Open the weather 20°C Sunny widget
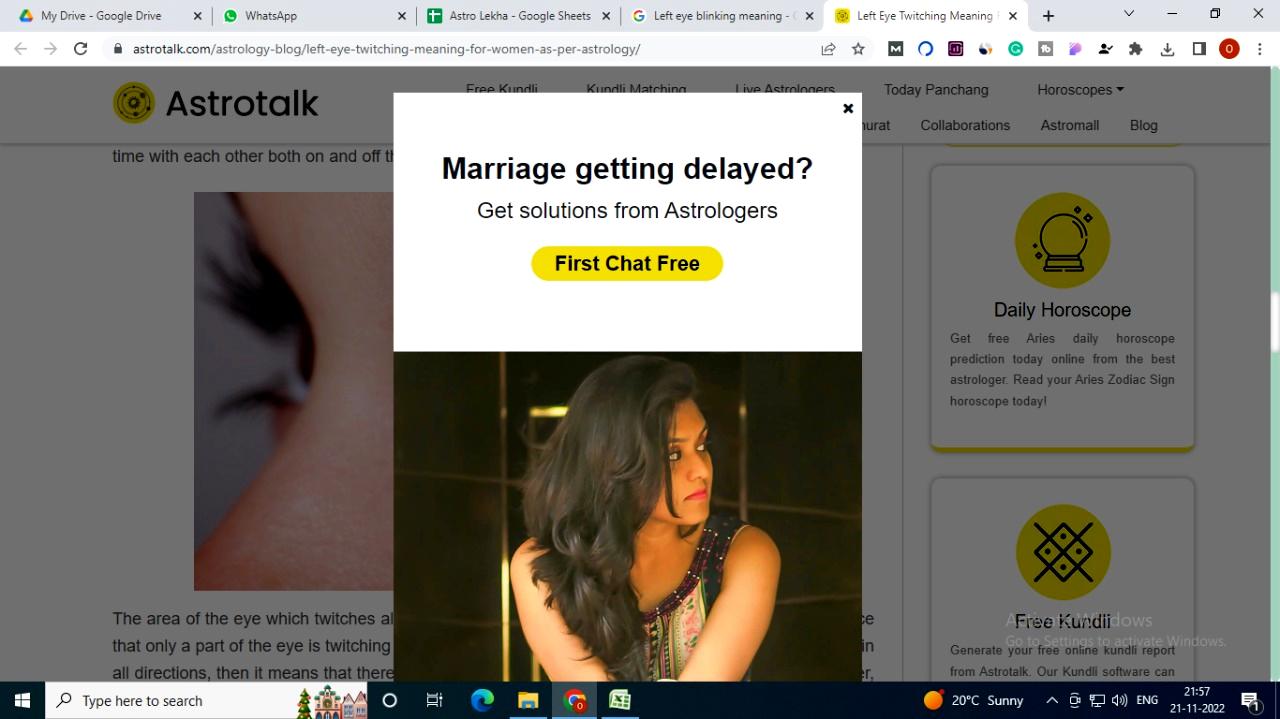Viewport: 1280px width, 719px height. pos(973,700)
